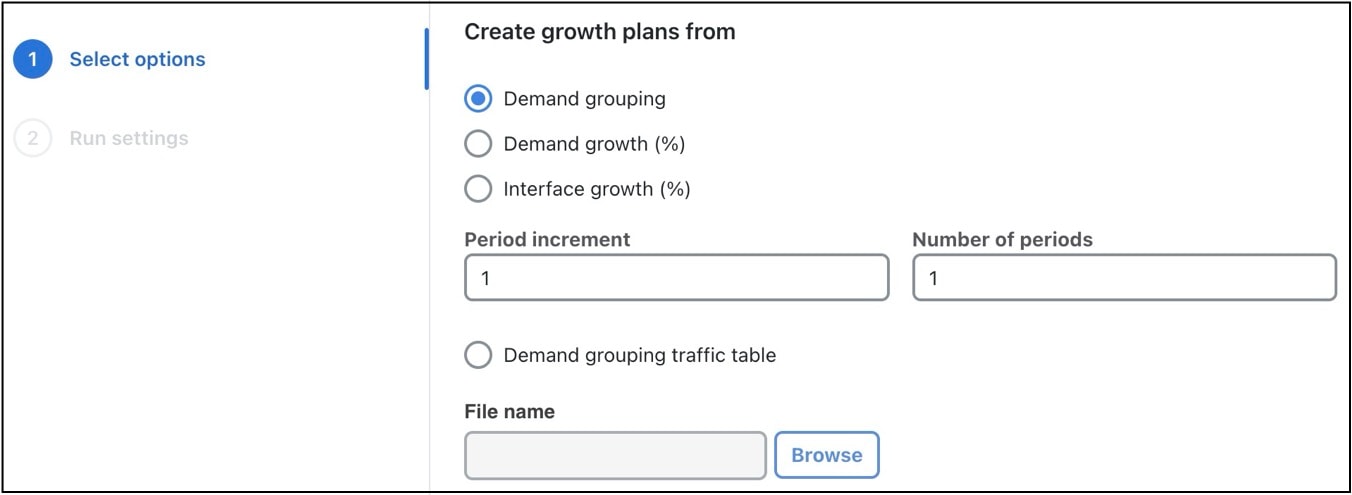
Task: Click the step 2 numbered circle icon
Action: click(32, 138)
